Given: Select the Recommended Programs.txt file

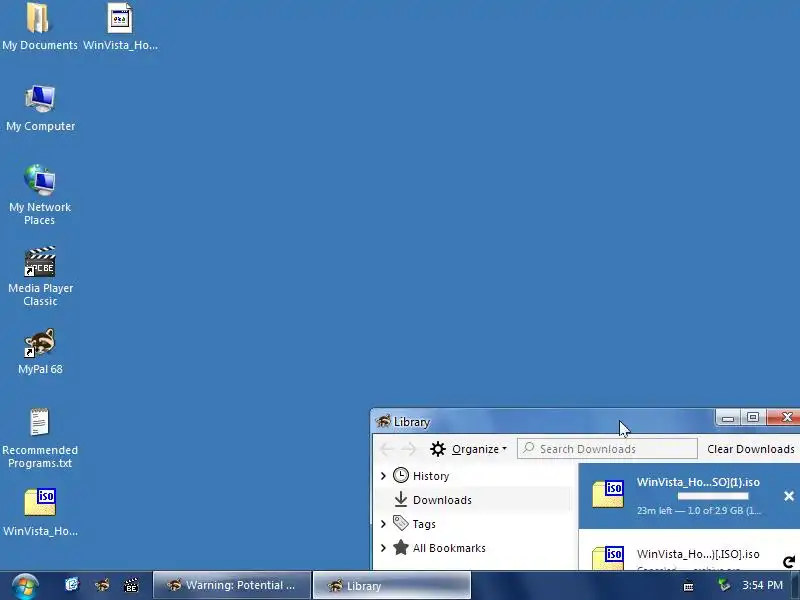Looking at the screenshot, I should 40,422.
